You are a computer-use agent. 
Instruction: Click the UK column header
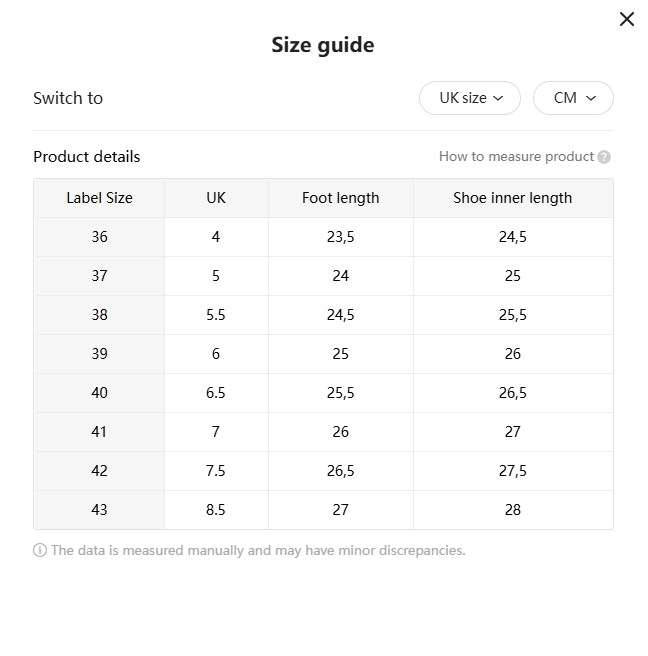point(216,198)
